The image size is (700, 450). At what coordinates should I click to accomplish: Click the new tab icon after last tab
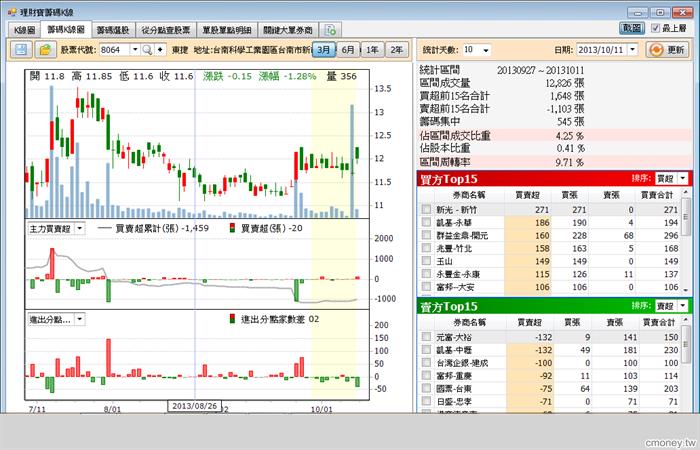(330, 30)
